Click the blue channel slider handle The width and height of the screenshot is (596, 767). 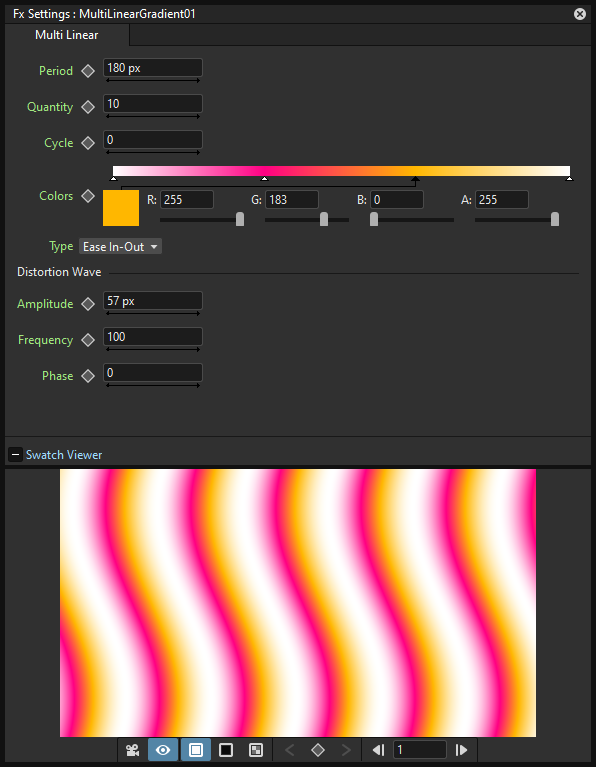click(x=374, y=219)
